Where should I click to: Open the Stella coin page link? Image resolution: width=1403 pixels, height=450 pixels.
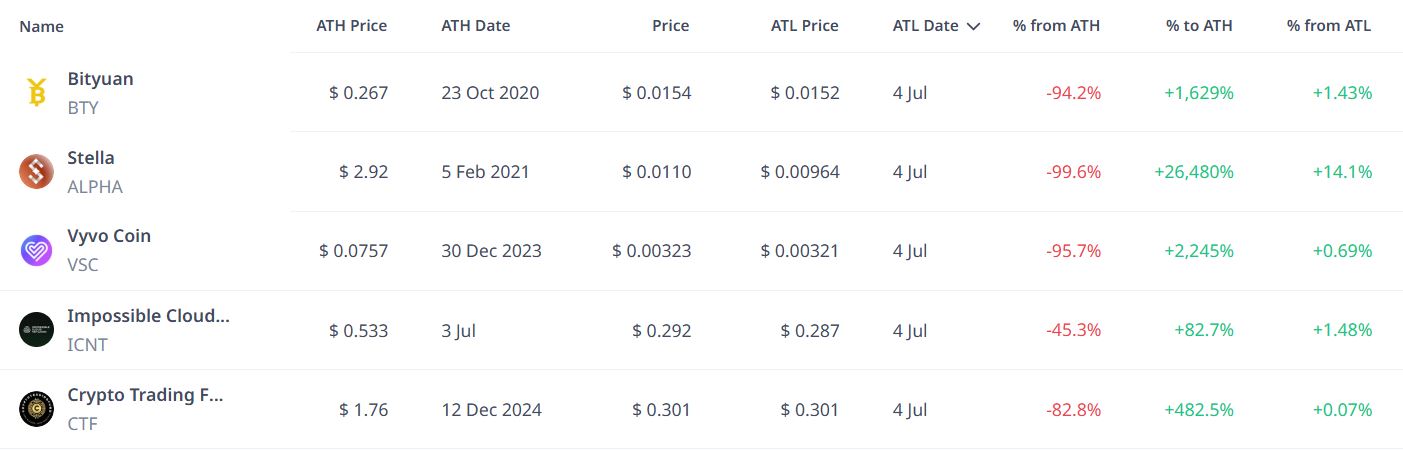(91, 158)
